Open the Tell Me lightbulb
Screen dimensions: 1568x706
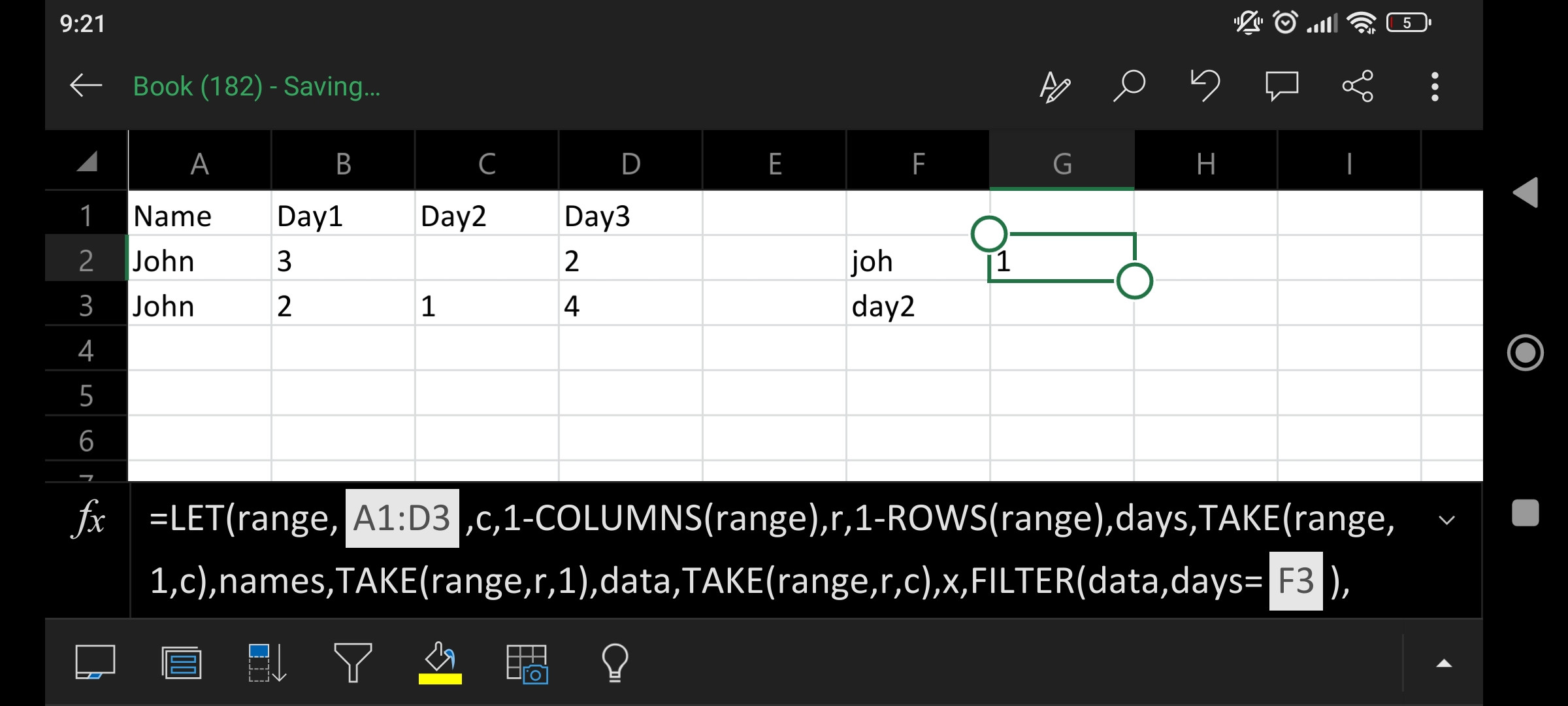tap(614, 663)
